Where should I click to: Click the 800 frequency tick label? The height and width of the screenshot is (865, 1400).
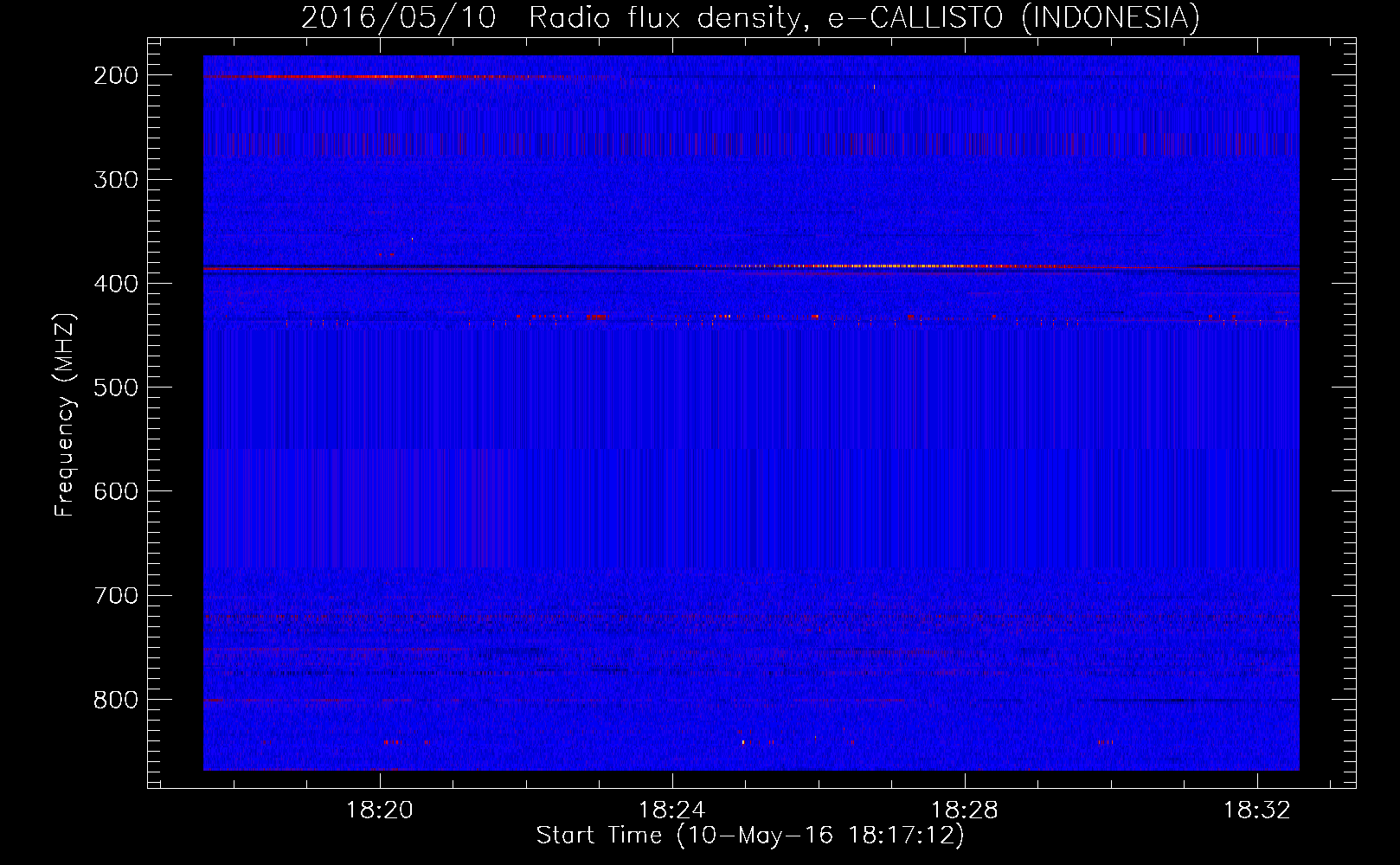(116, 699)
